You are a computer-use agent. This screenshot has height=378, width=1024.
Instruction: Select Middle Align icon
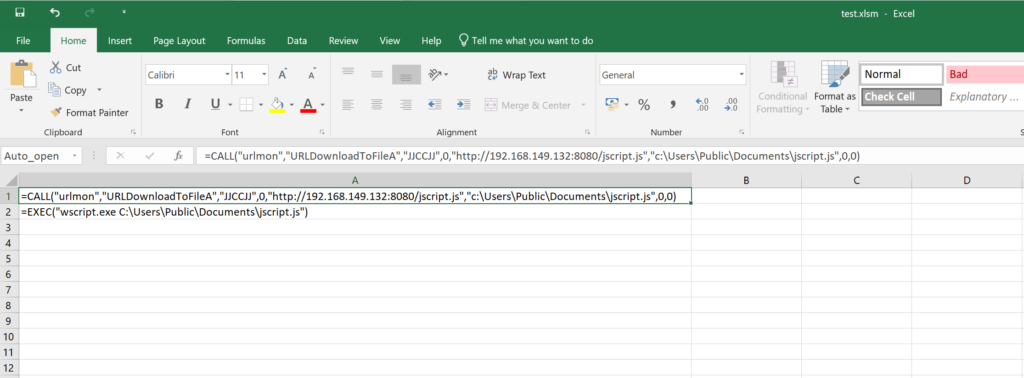(x=377, y=74)
